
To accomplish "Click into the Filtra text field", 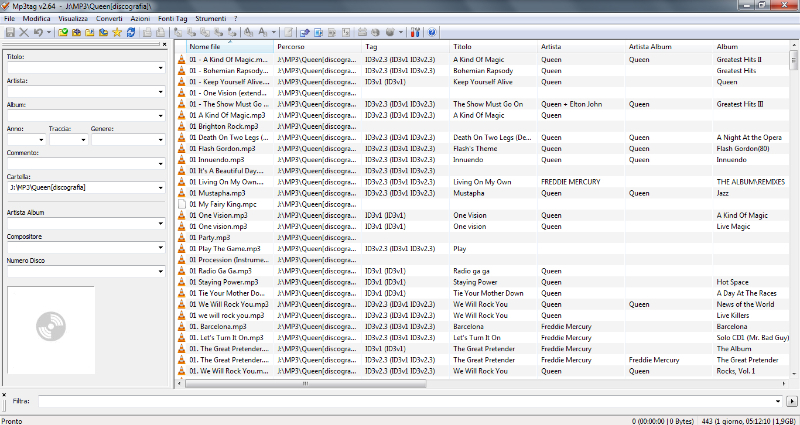I will pyautogui.click(x=410, y=401).
